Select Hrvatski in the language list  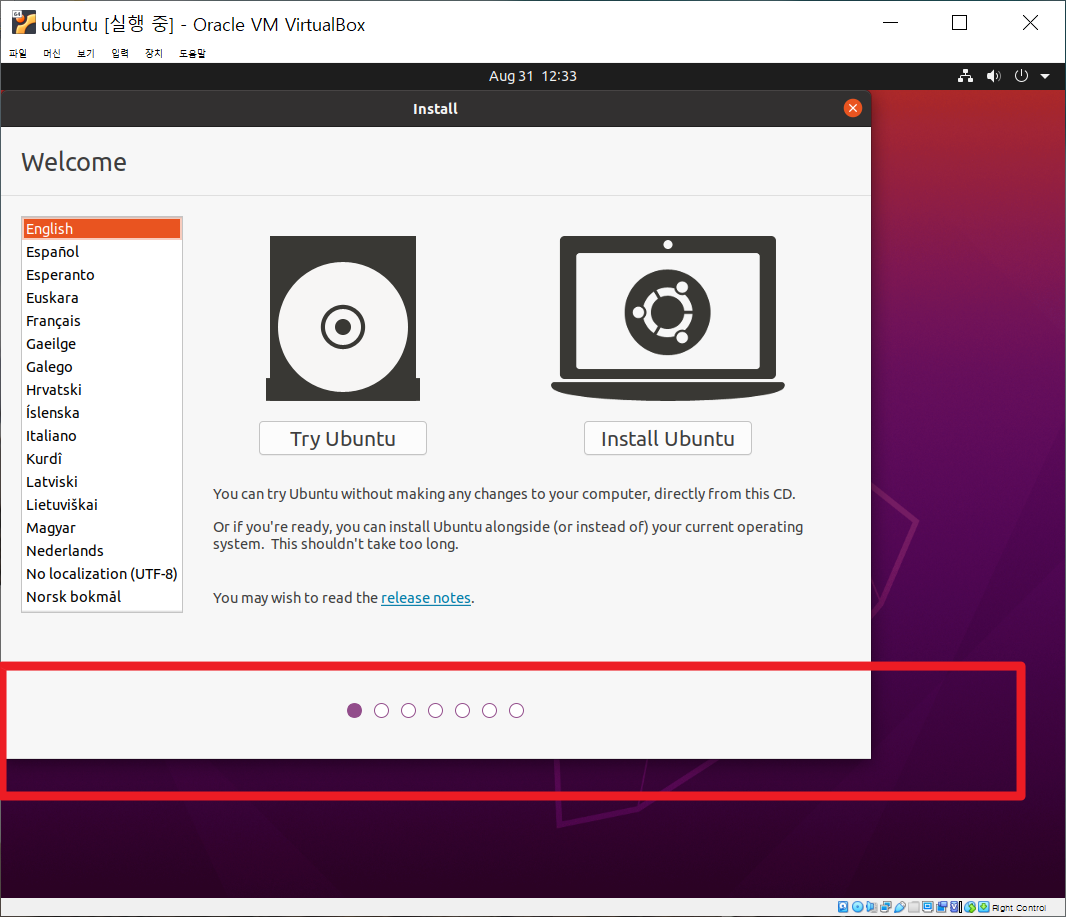[102, 390]
